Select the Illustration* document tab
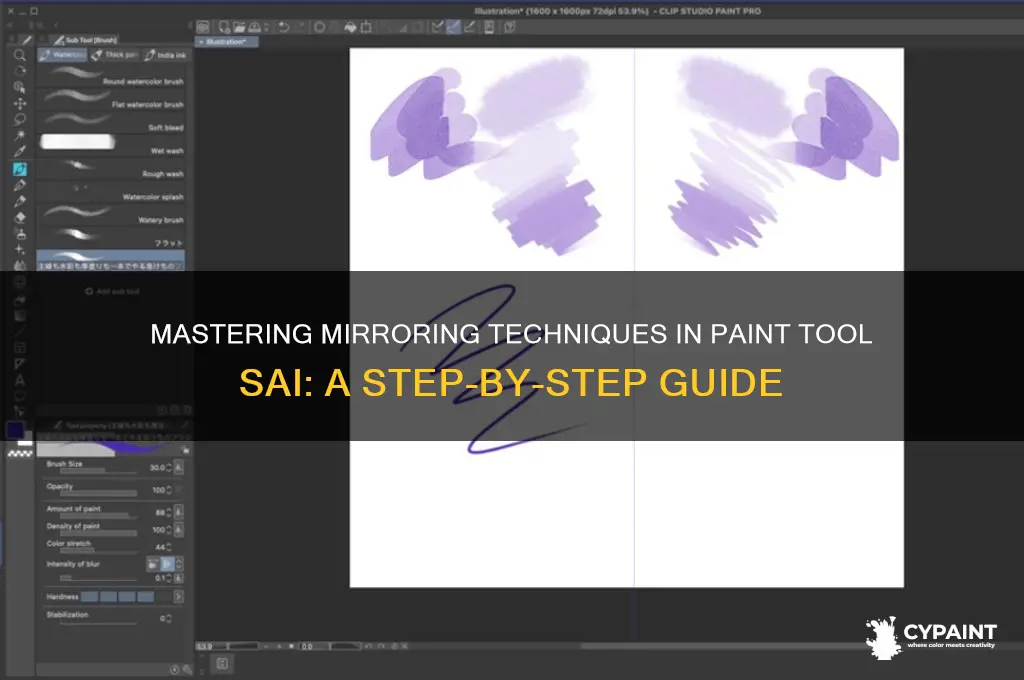The image size is (1024, 680). point(227,42)
